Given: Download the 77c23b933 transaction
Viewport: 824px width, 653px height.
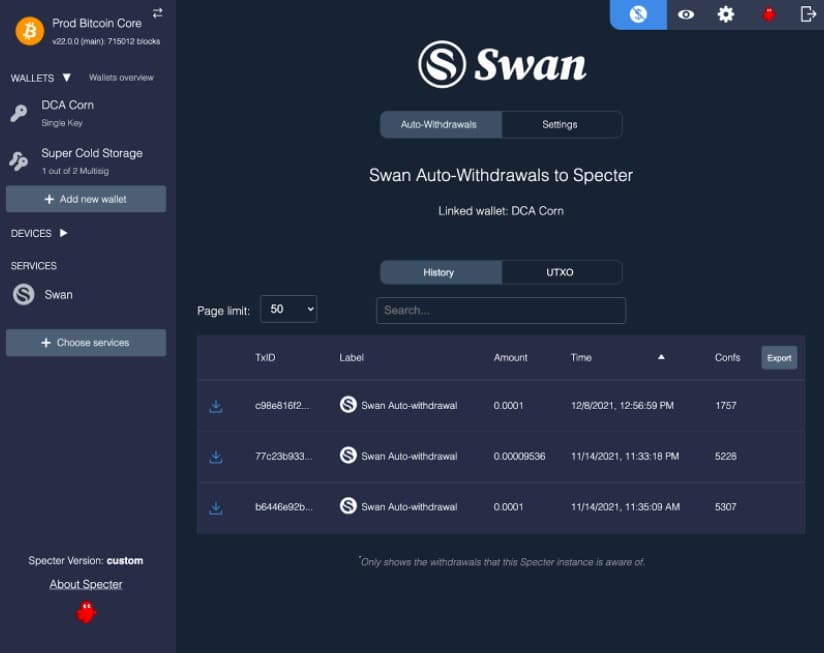Looking at the screenshot, I should (x=216, y=456).
